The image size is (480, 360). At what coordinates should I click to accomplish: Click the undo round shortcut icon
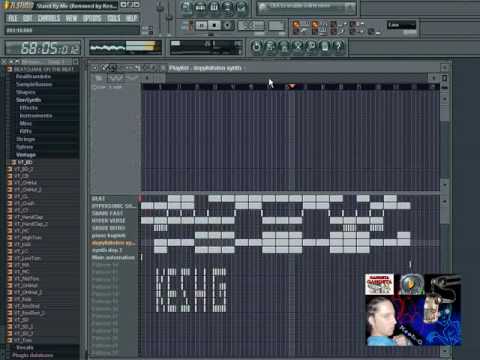[x=256, y=46]
